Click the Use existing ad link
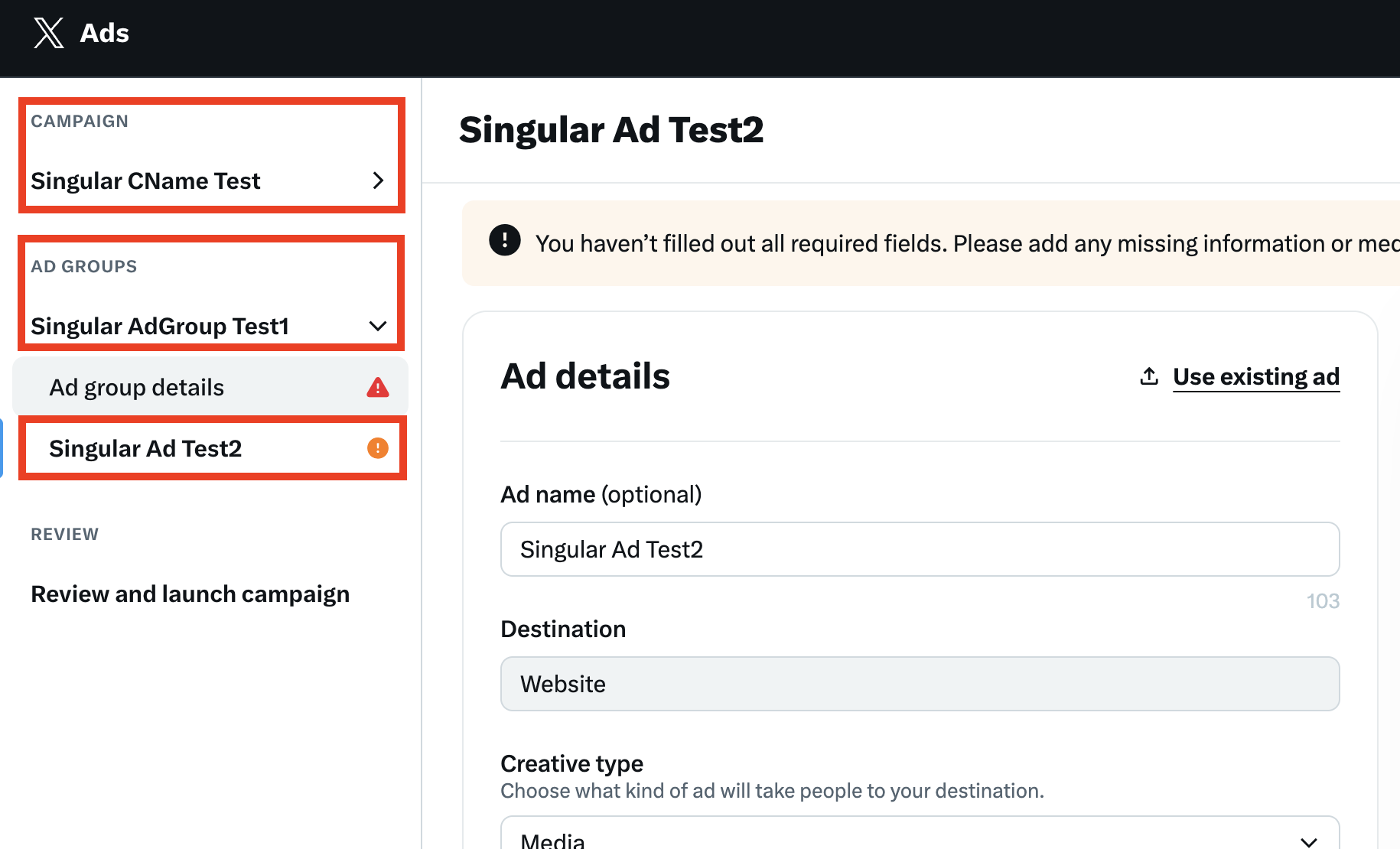The height and width of the screenshot is (849, 1400). tap(1256, 376)
